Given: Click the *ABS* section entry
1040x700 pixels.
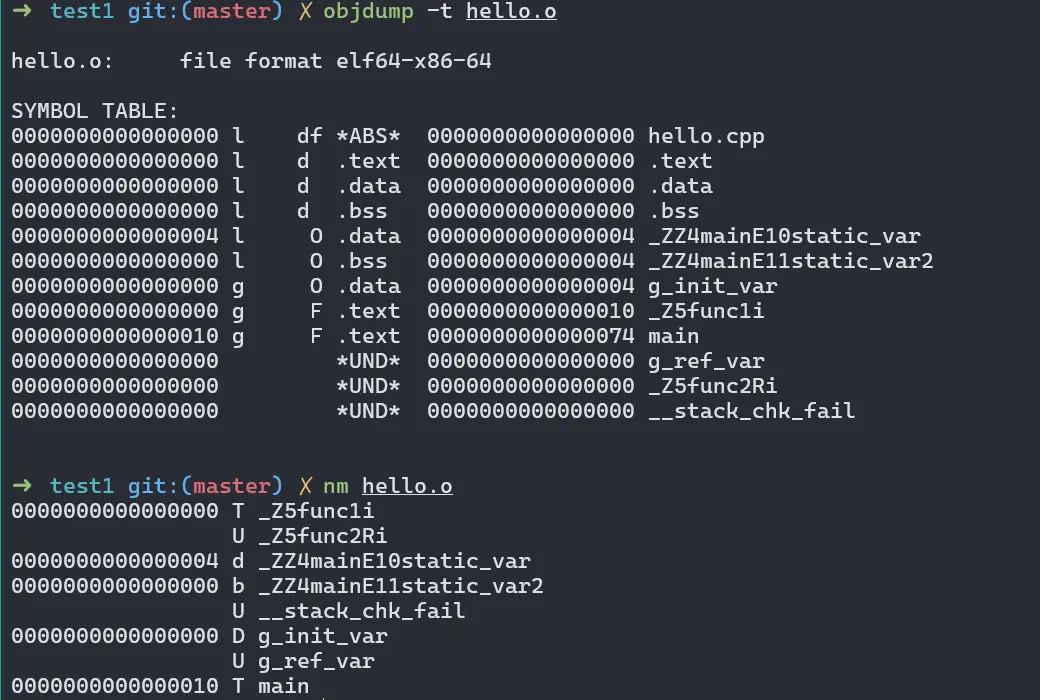Looking at the screenshot, I should pyautogui.click(x=368, y=136).
